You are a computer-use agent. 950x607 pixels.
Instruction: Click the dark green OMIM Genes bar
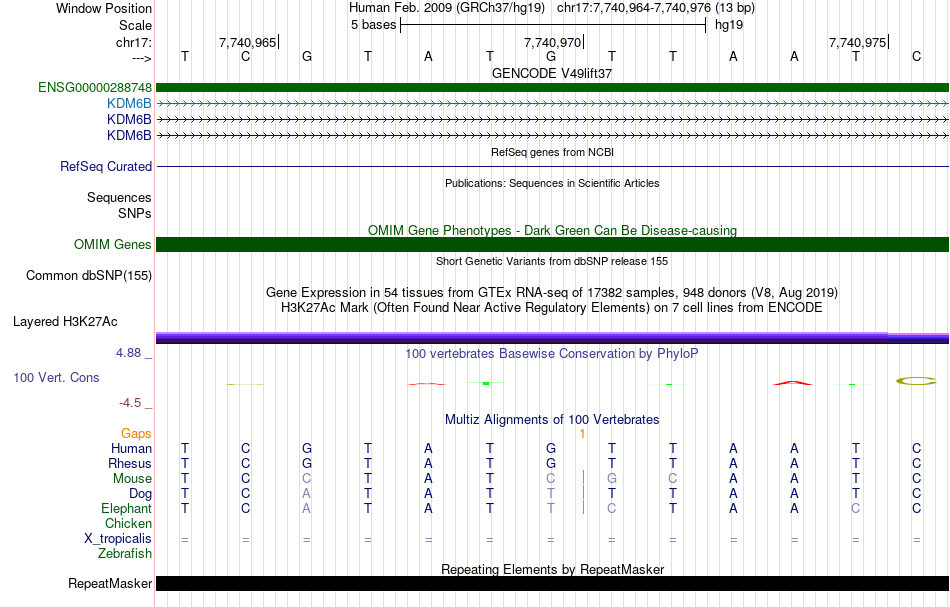pos(552,244)
